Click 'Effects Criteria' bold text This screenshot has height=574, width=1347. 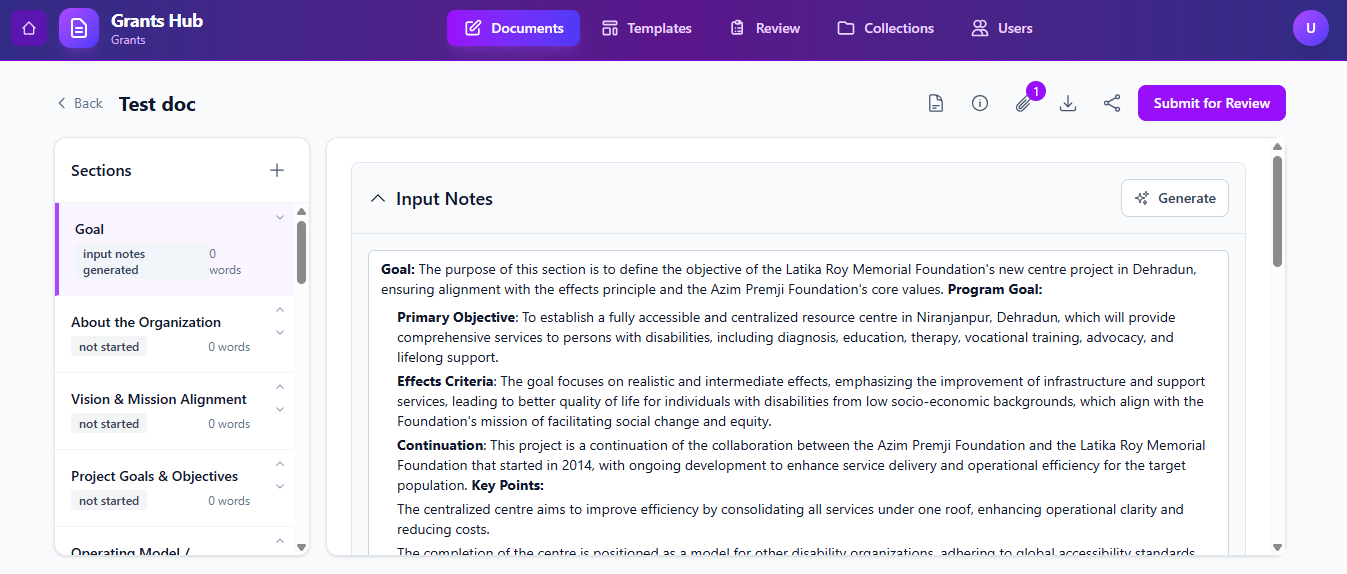pos(446,381)
